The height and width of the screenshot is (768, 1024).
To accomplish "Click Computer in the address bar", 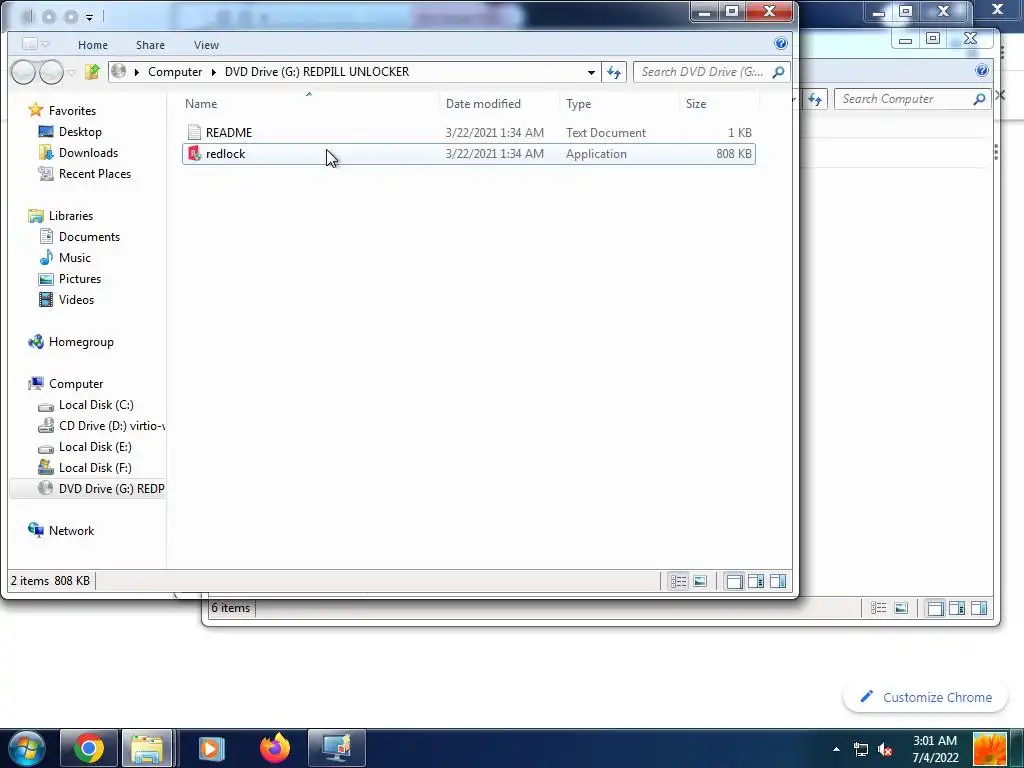I will point(175,72).
